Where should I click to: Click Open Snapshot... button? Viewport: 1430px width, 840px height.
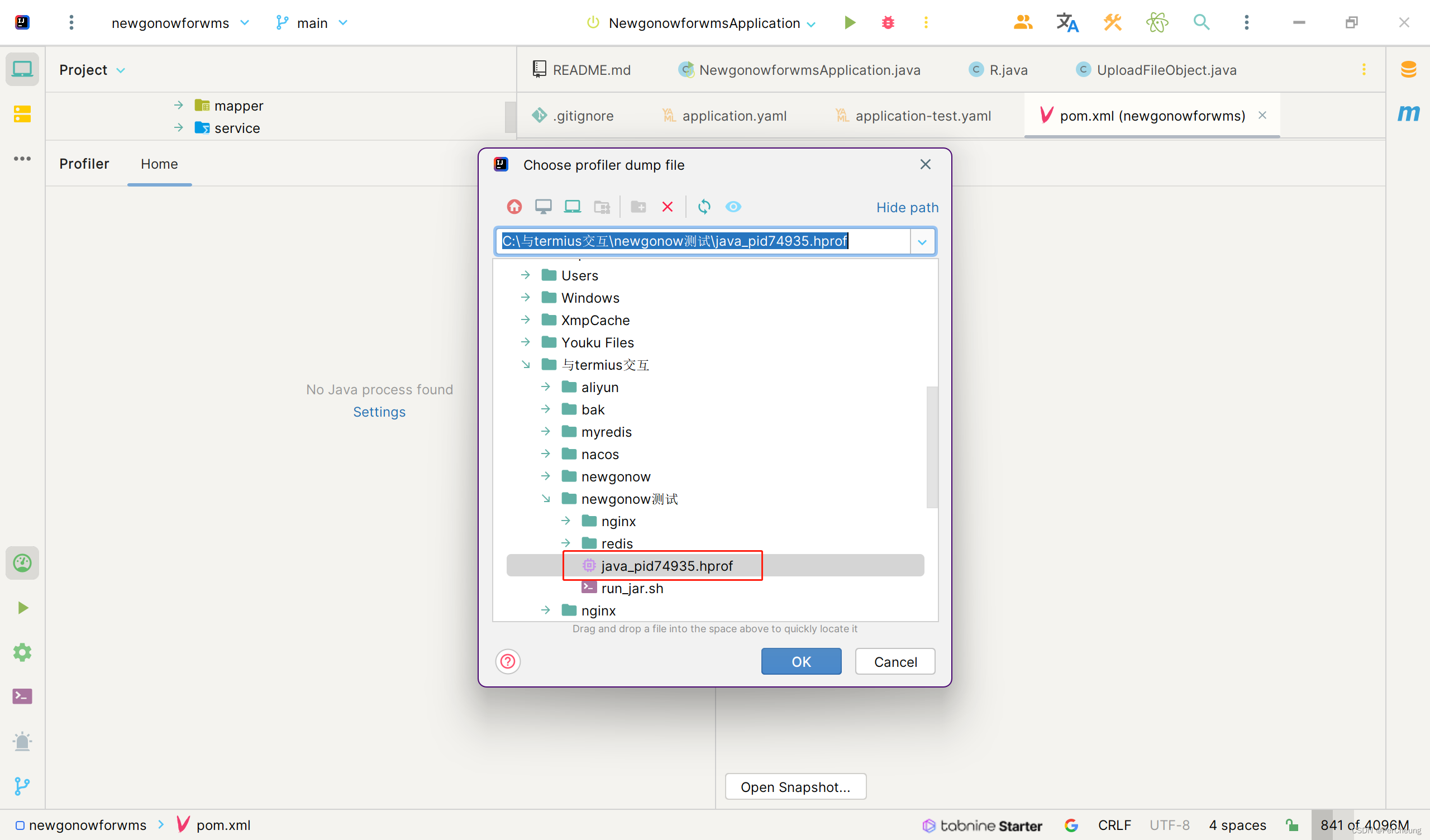[795, 787]
